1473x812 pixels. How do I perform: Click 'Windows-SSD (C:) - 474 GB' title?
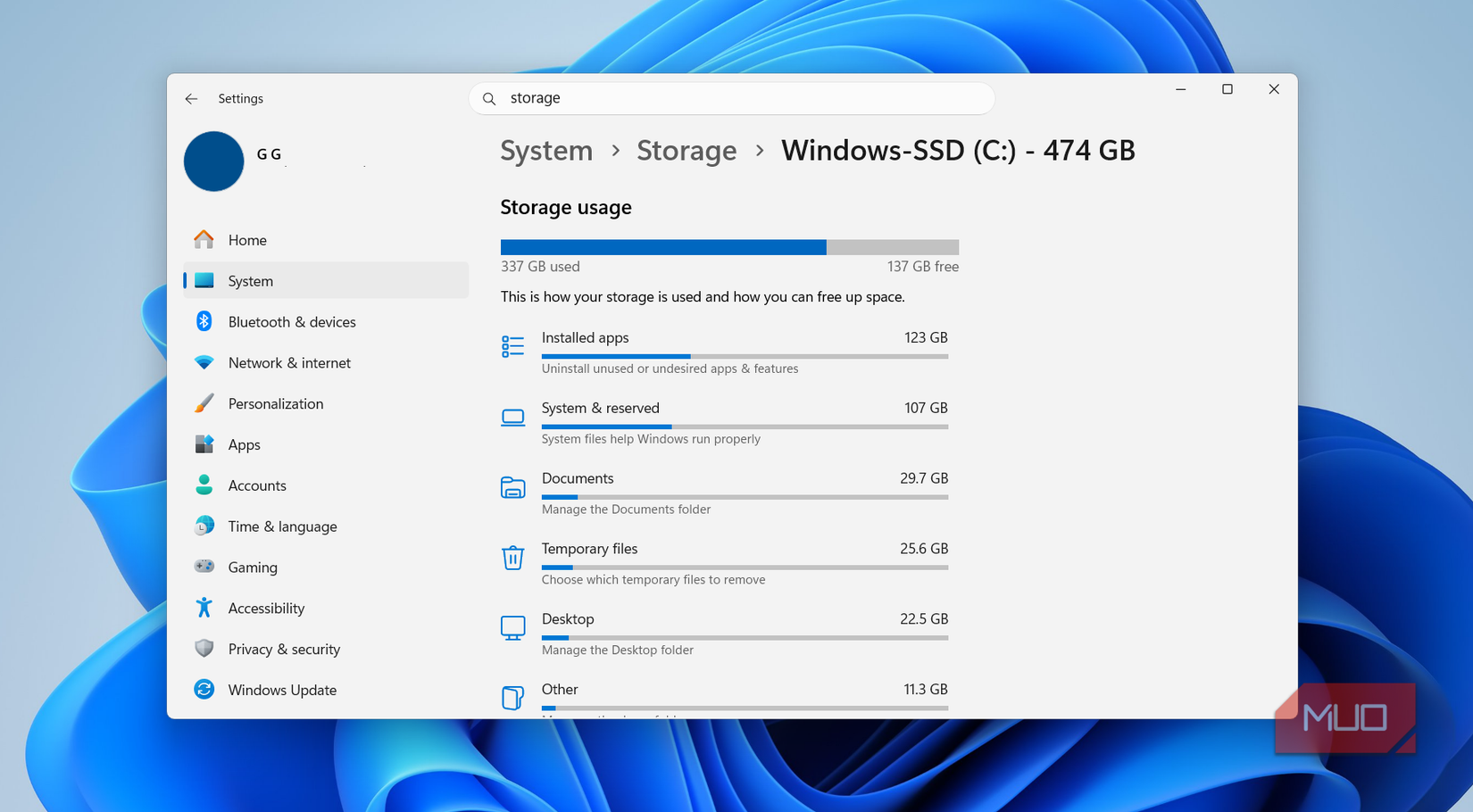coord(958,151)
